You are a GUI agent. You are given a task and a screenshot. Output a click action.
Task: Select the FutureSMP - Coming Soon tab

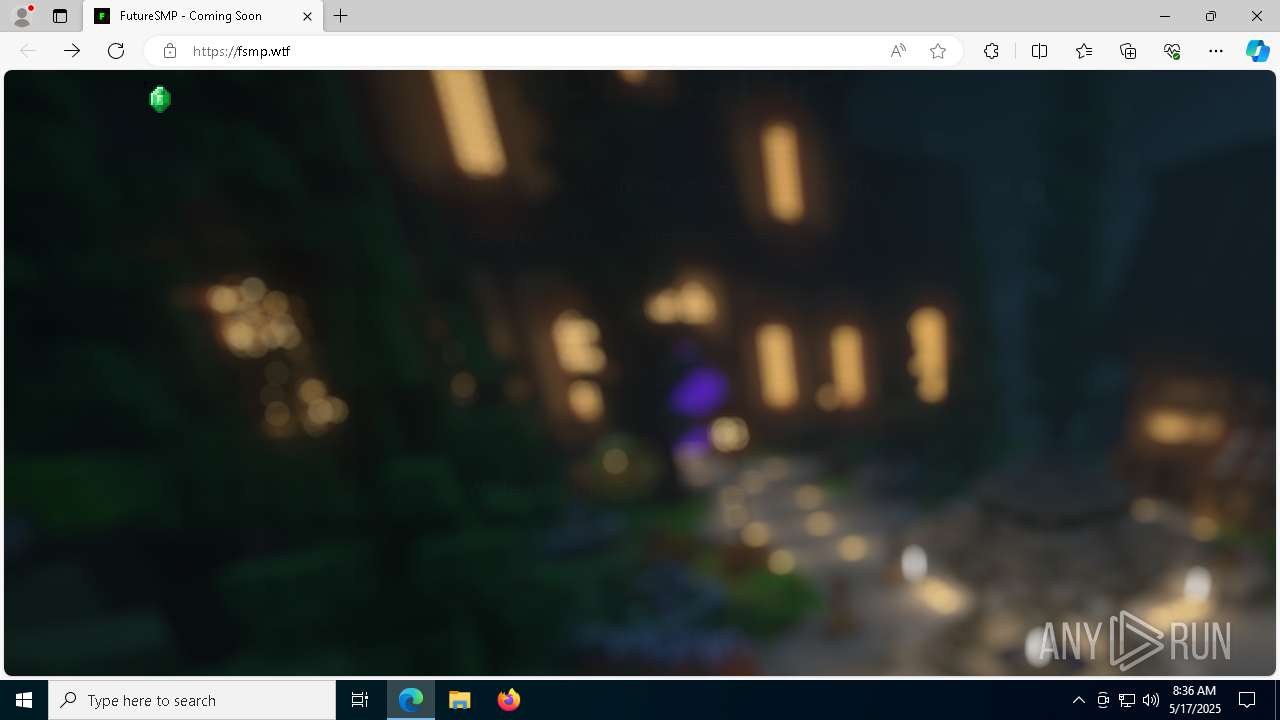(203, 16)
